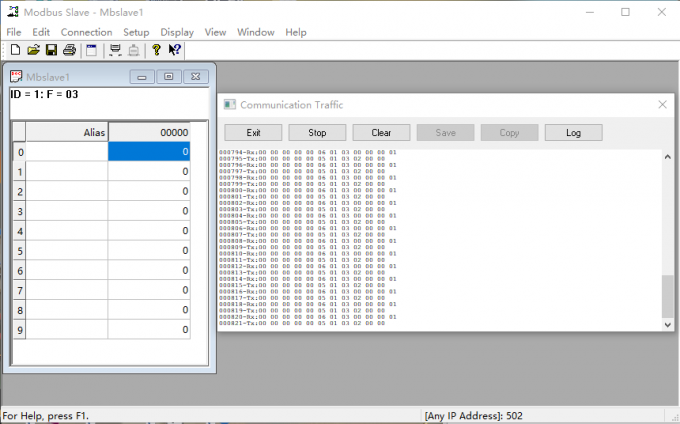Clear the communication traffic log
680x424 pixels.
pos(381,133)
